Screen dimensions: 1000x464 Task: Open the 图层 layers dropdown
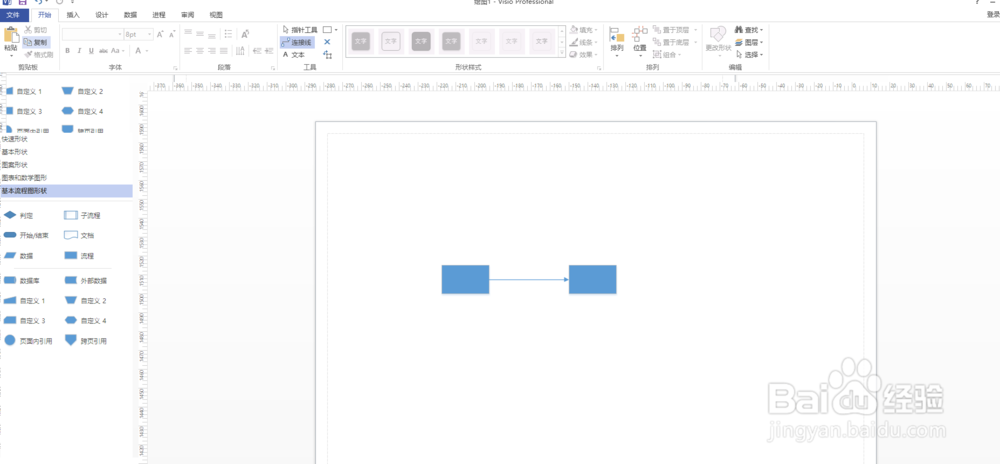tap(749, 42)
